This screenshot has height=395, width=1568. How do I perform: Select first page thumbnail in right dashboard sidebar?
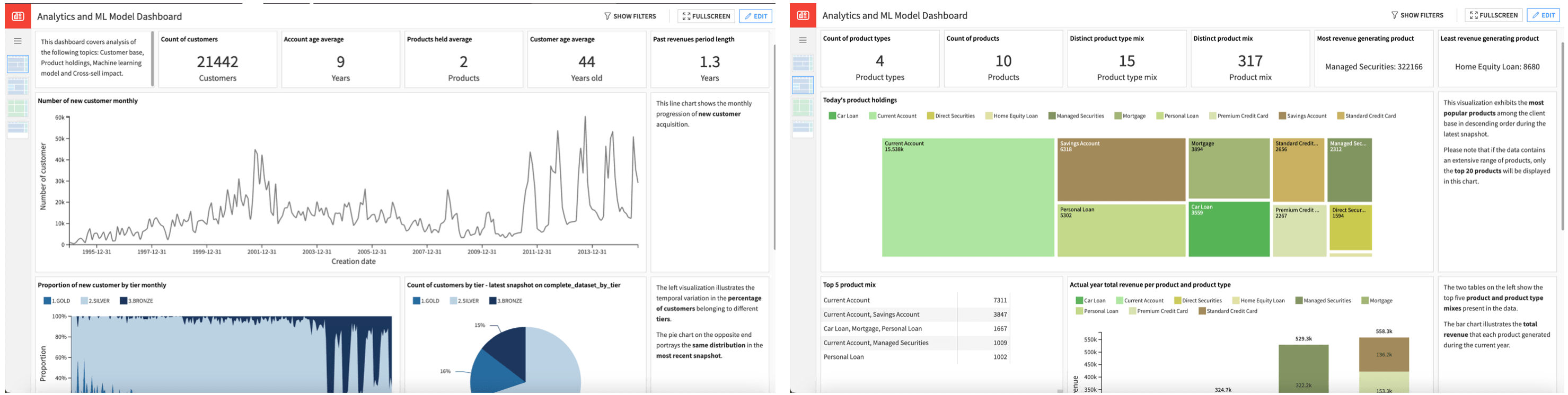coord(803,62)
